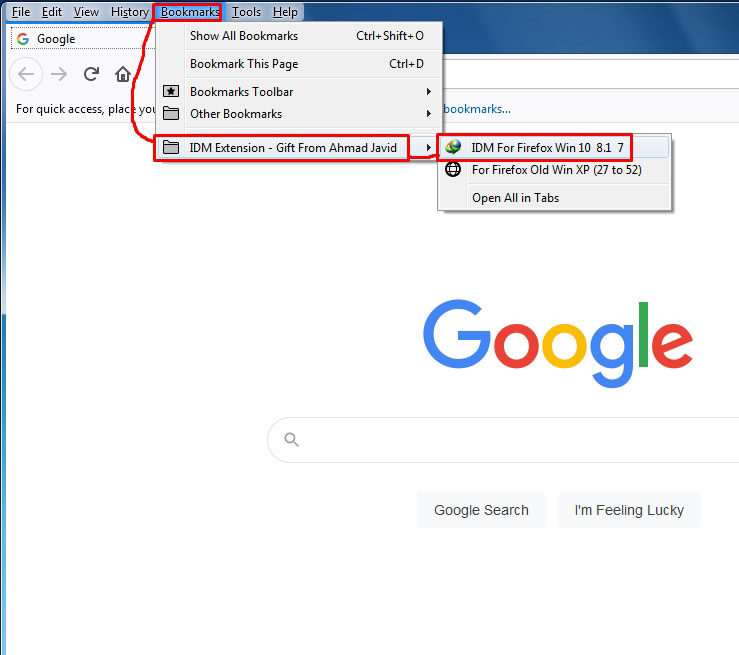
Task: Click the Google Search button
Action: tap(481, 510)
